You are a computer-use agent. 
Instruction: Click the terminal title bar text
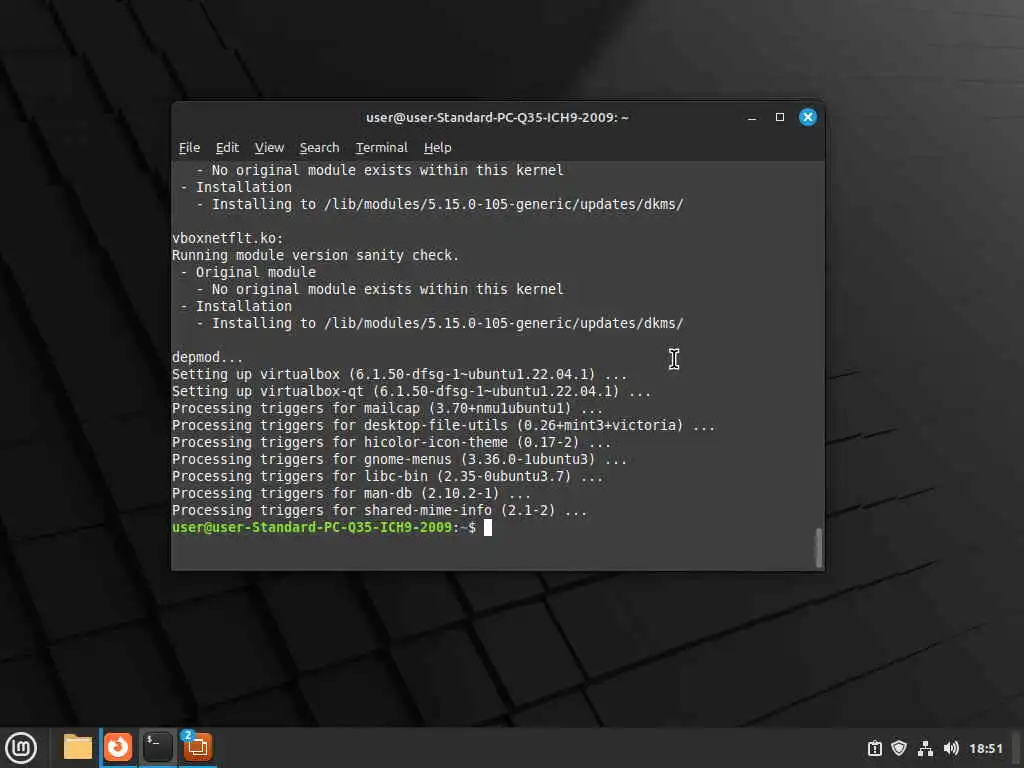coord(498,118)
